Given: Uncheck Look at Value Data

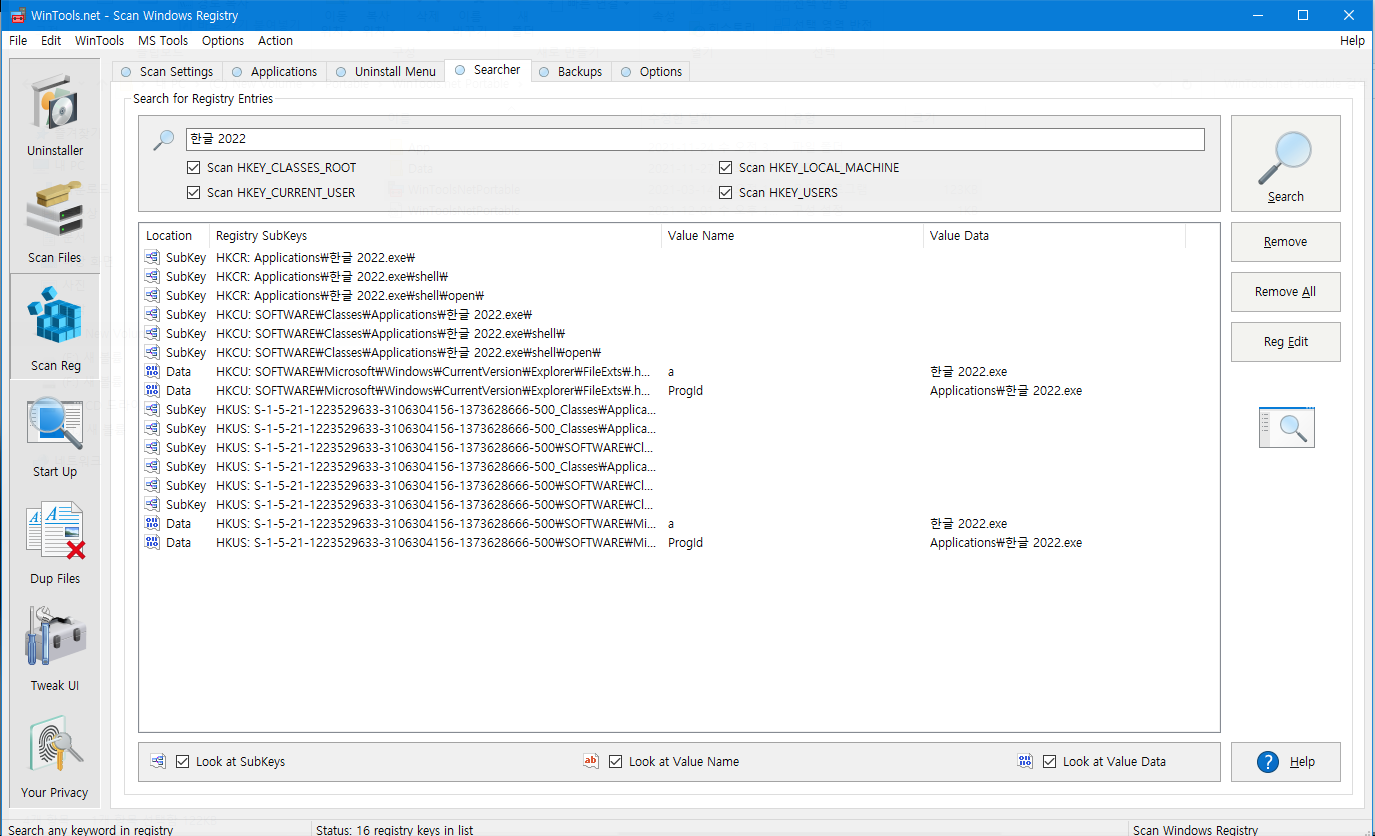Looking at the screenshot, I should [x=1049, y=761].
